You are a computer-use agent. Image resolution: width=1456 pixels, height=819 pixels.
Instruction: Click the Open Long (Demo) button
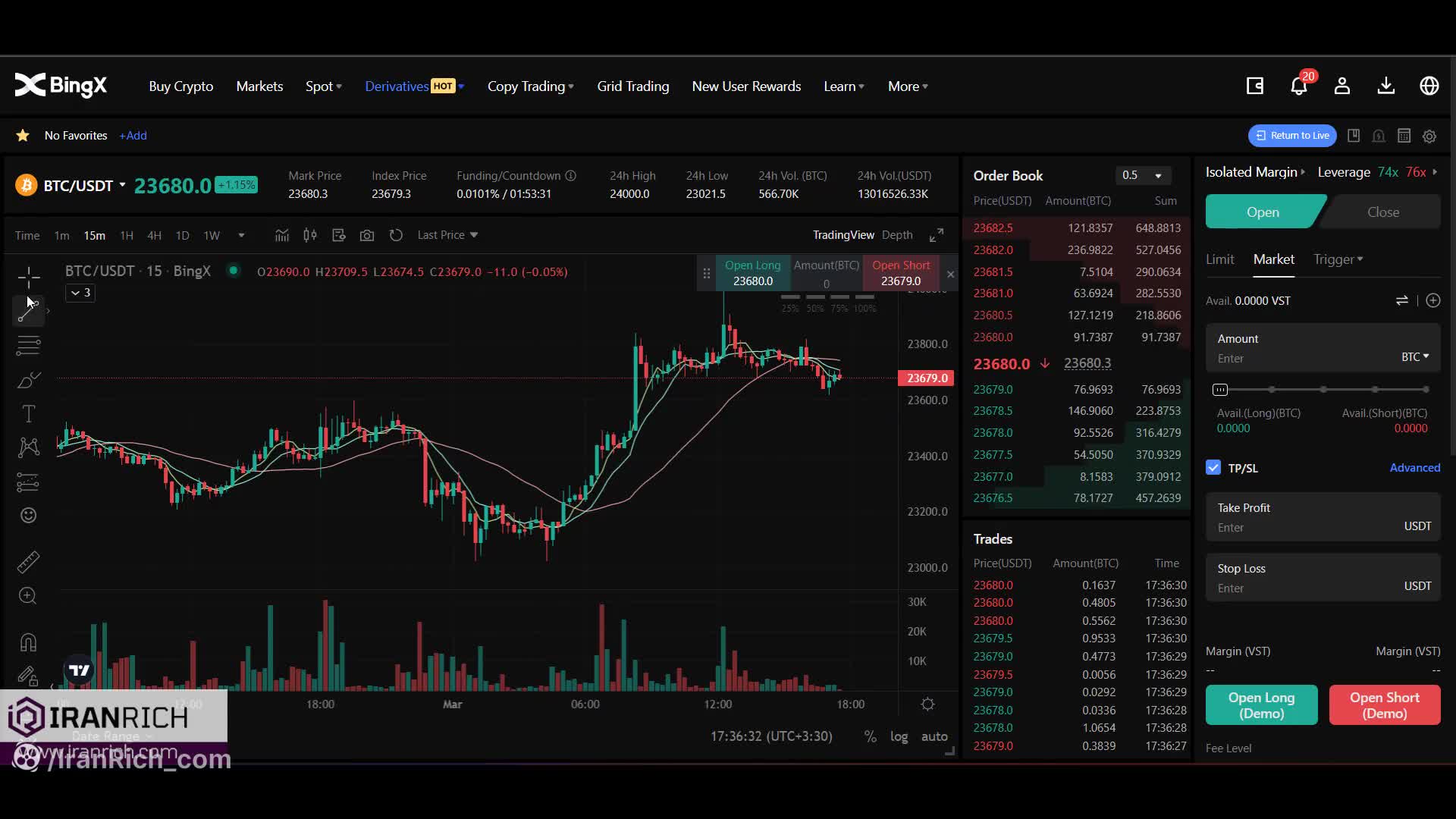1261,705
